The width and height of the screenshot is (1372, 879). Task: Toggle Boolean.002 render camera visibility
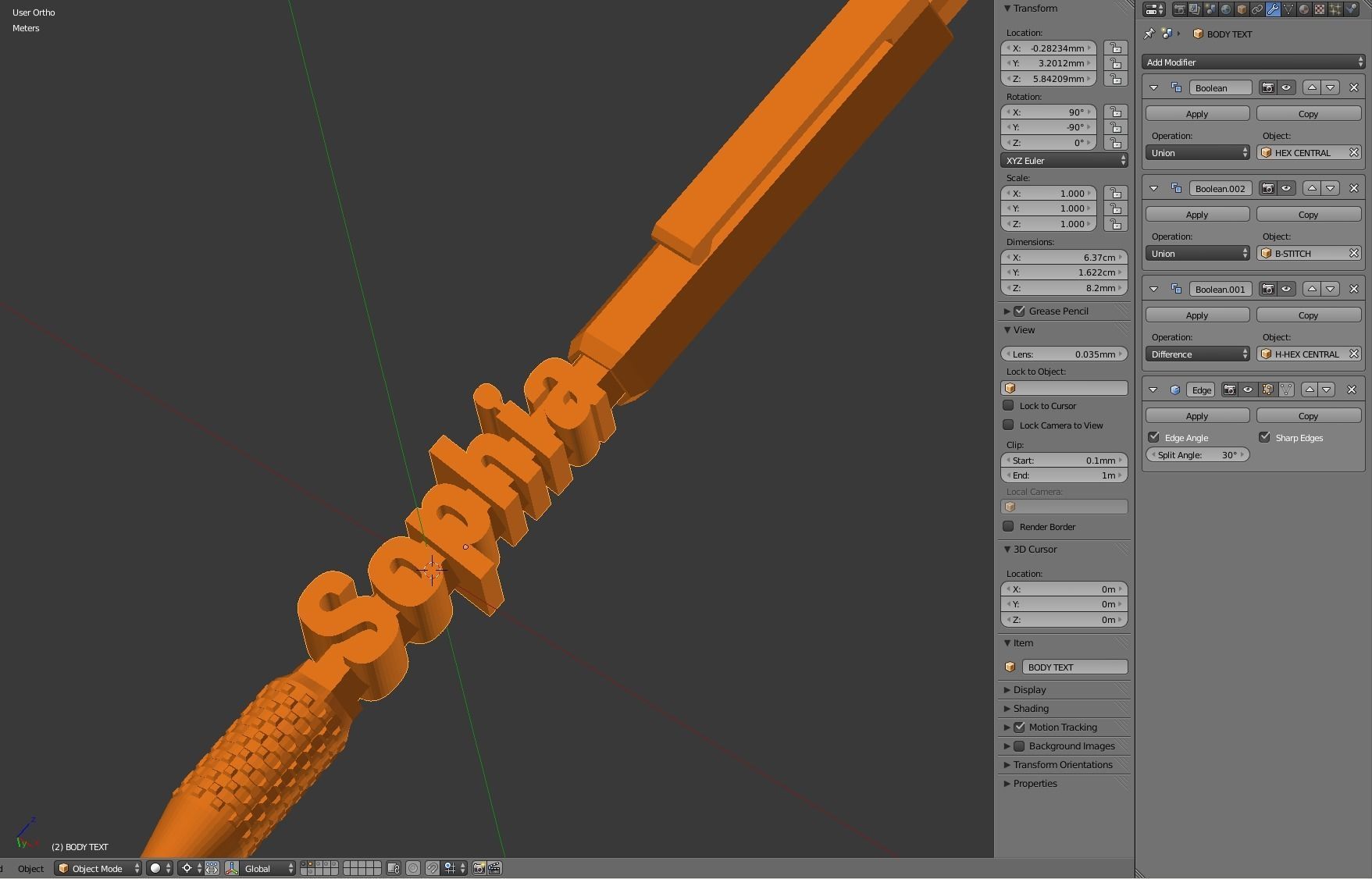[1268, 188]
